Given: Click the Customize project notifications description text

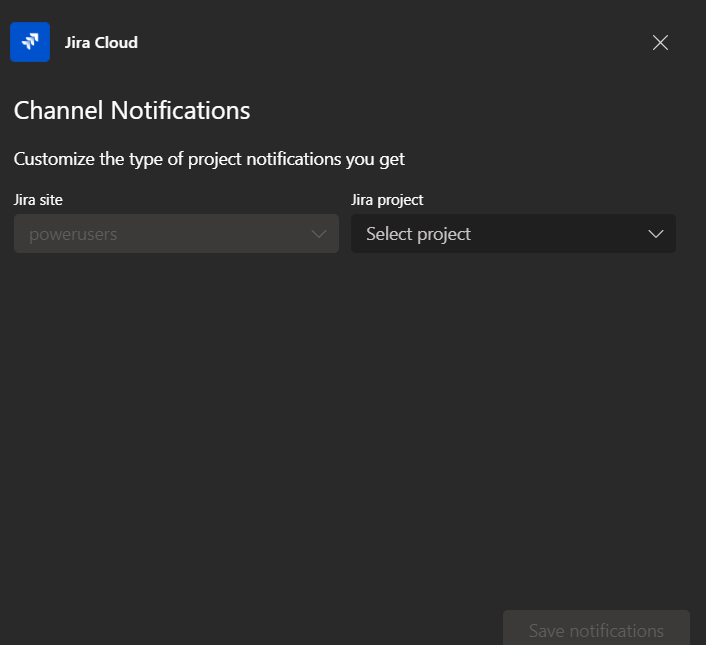Looking at the screenshot, I should click(x=209, y=159).
